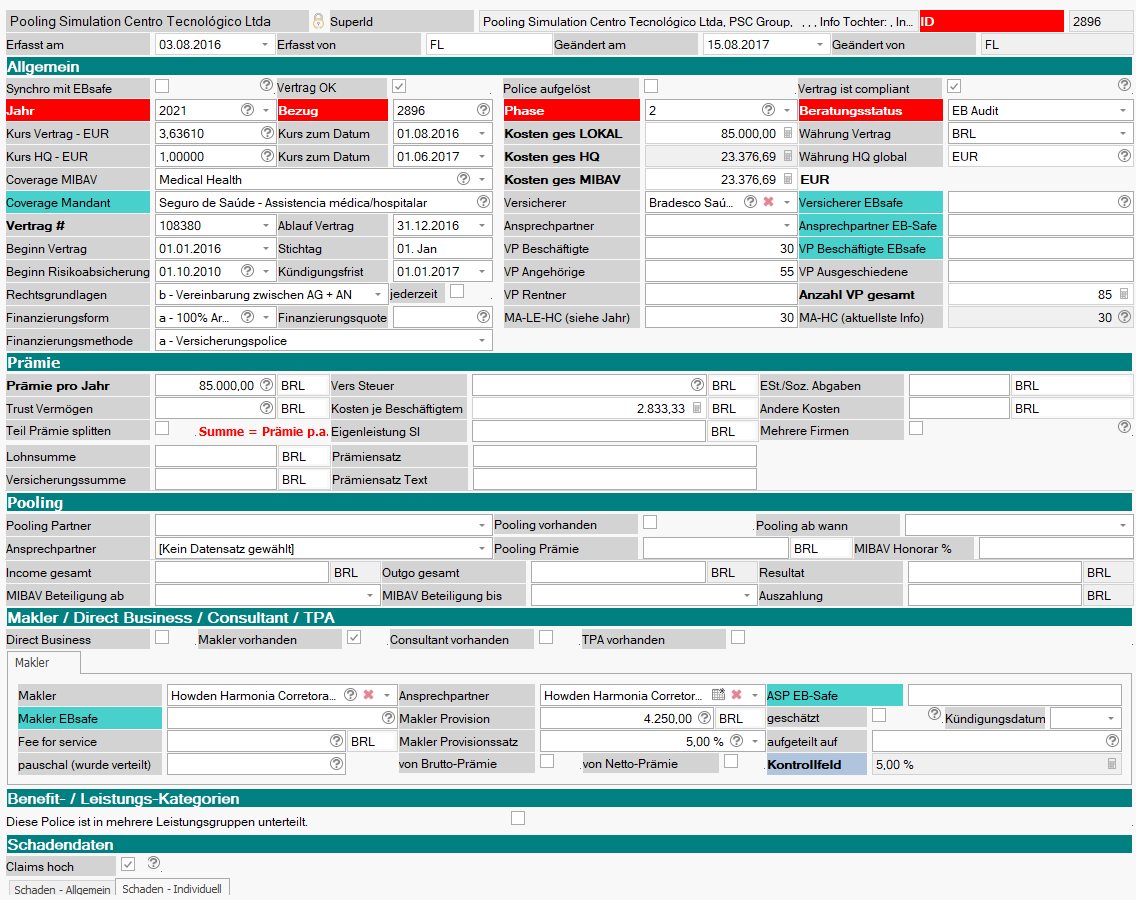Click help icon for Kurs HQ - EUR
Viewport: 1136px width, 900px height.
pyautogui.click(x=267, y=156)
